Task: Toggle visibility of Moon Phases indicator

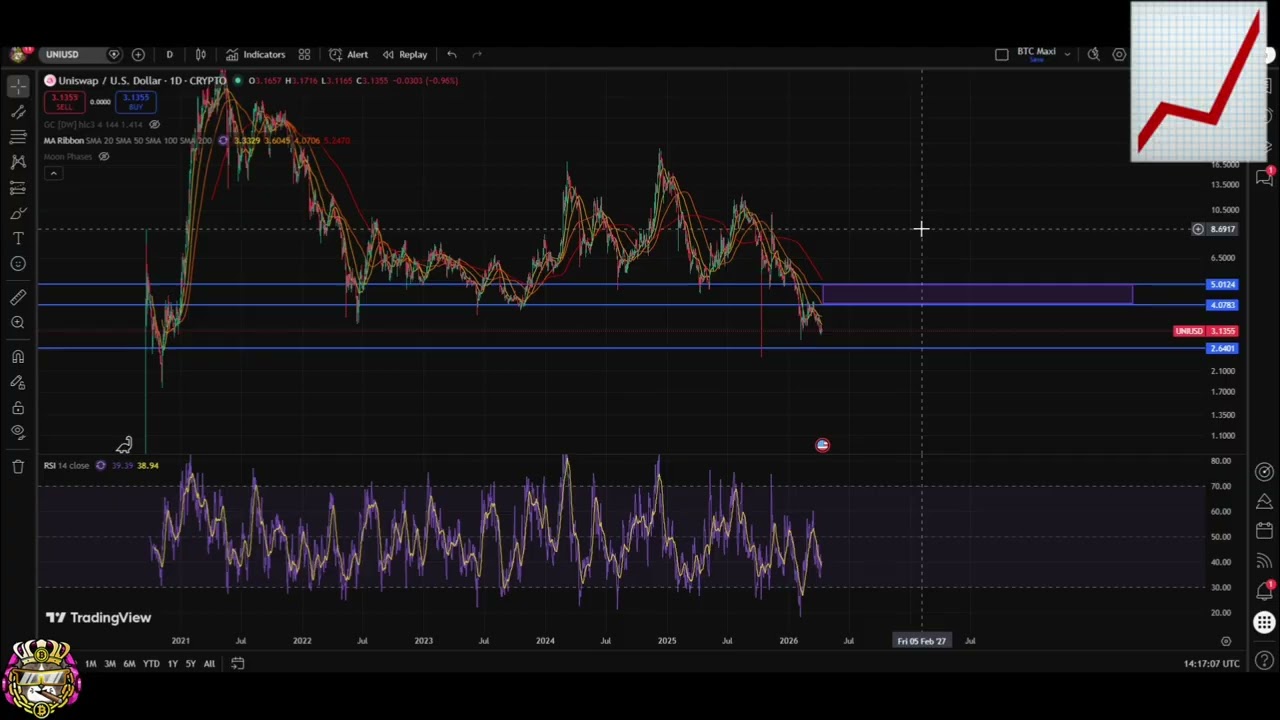Action: [x=103, y=156]
